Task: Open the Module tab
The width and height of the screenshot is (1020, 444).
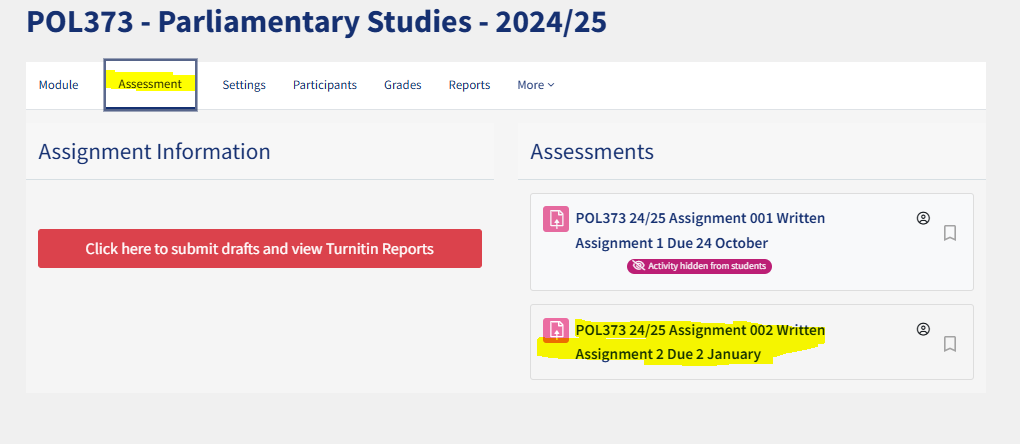Action: point(59,85)
